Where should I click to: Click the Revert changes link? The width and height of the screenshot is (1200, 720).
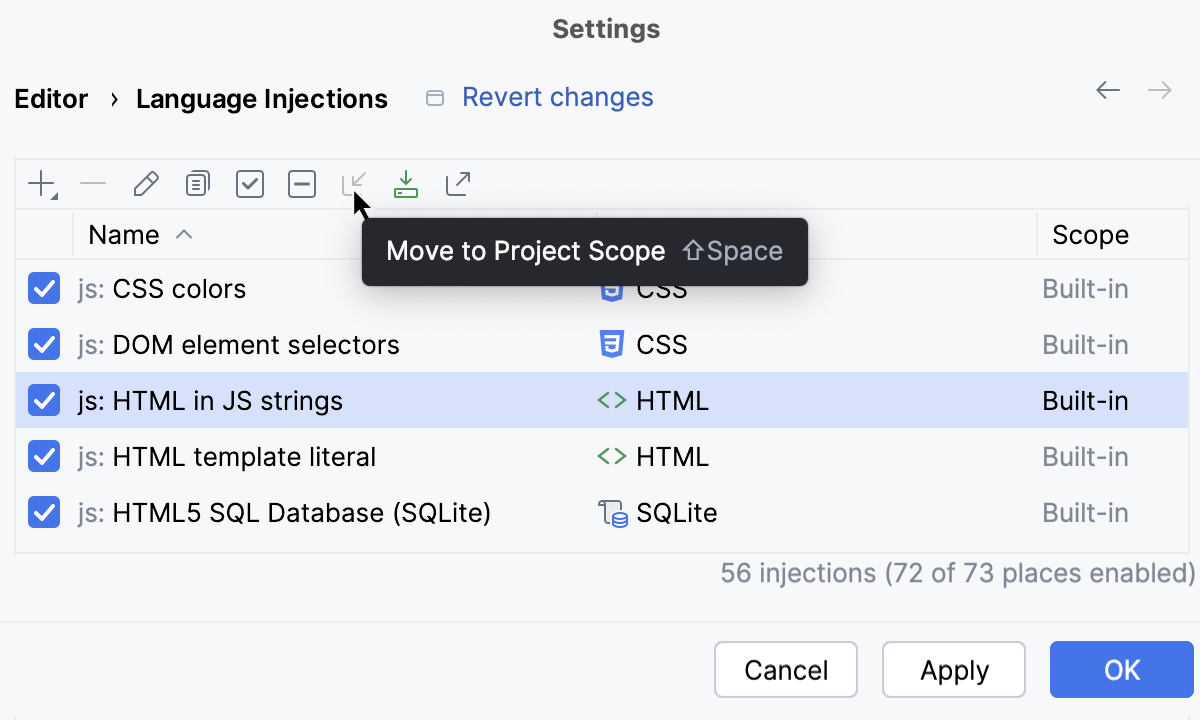tap(557, 96)
